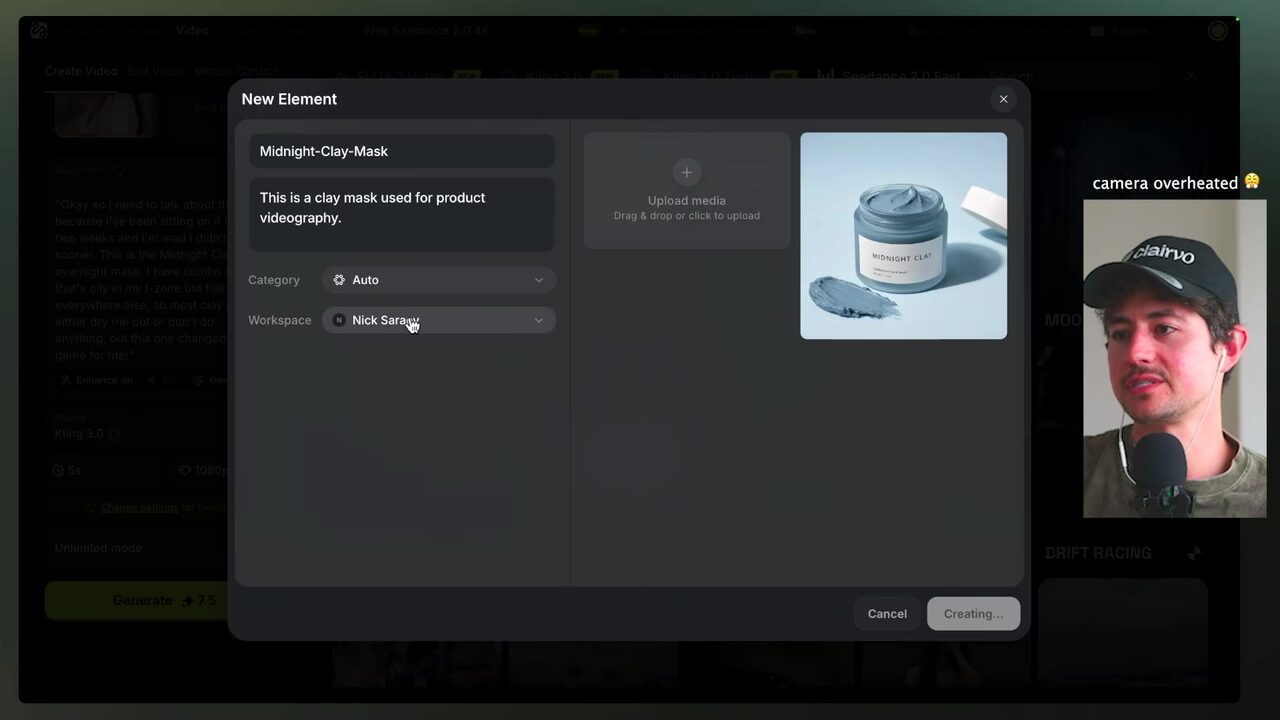Click the background Generate button

click(x=138, y=601)
